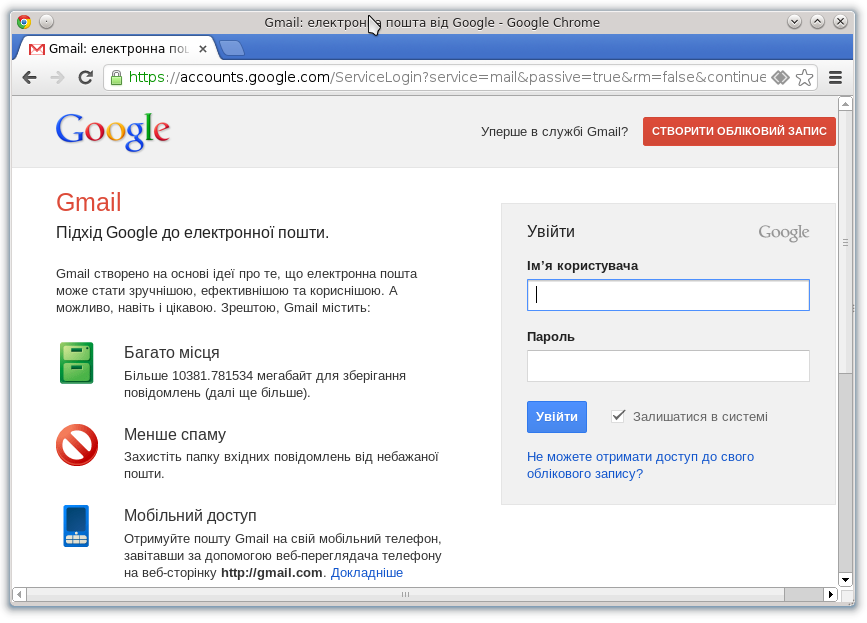Click the Увійти heading in the sign-in box
Screen dimensions: 867x623
pyautogui.click(x=551, y=232)
